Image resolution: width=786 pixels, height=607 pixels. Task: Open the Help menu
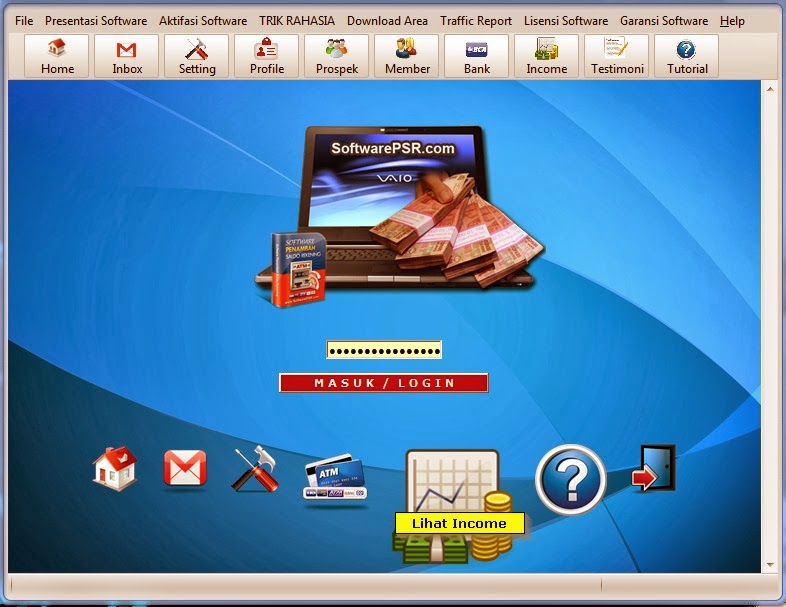pos(732,21)
